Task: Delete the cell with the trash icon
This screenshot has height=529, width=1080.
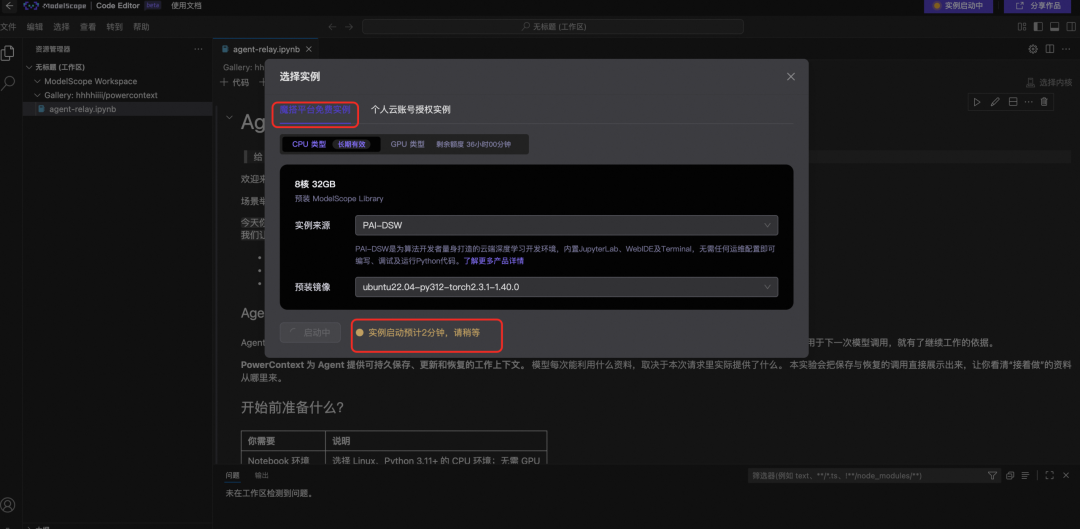Action: coord(1044,102)
